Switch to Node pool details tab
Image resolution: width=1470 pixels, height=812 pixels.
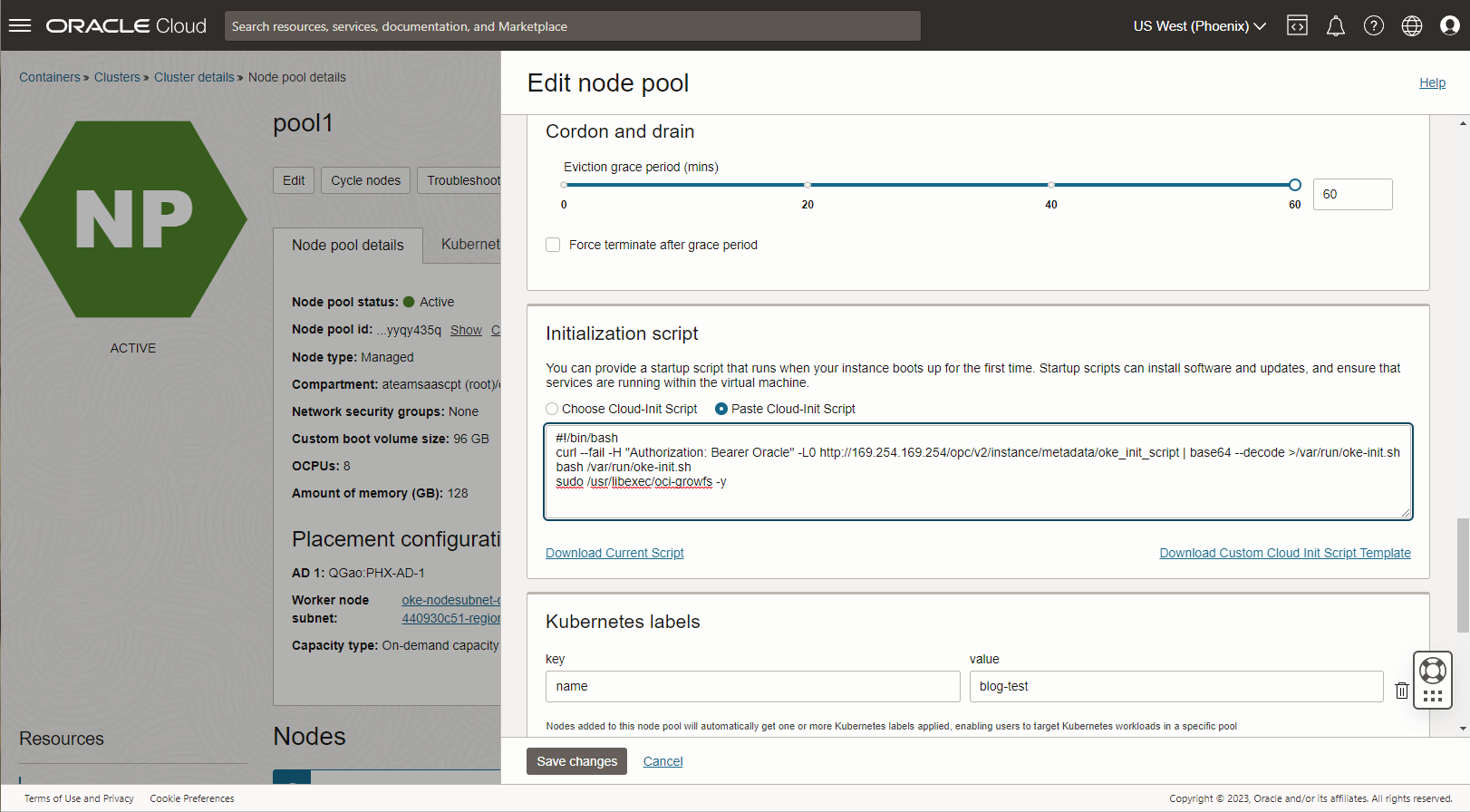click(x=348, y=245)
